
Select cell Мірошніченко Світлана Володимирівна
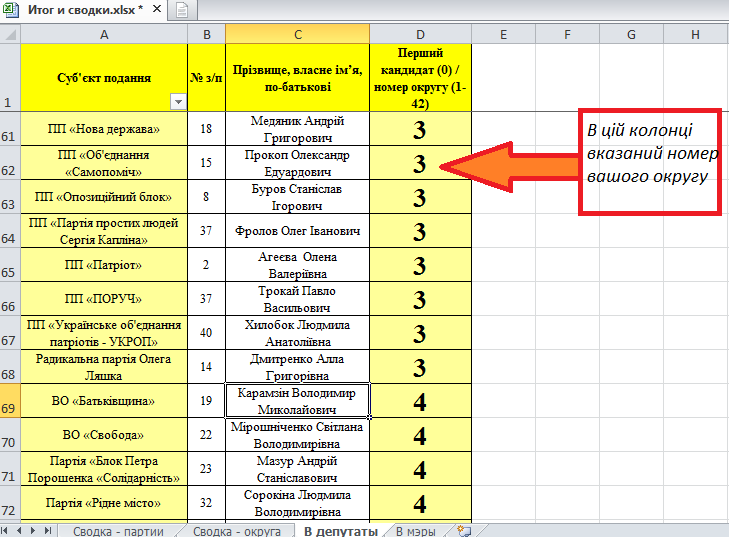tap(298, 435)
